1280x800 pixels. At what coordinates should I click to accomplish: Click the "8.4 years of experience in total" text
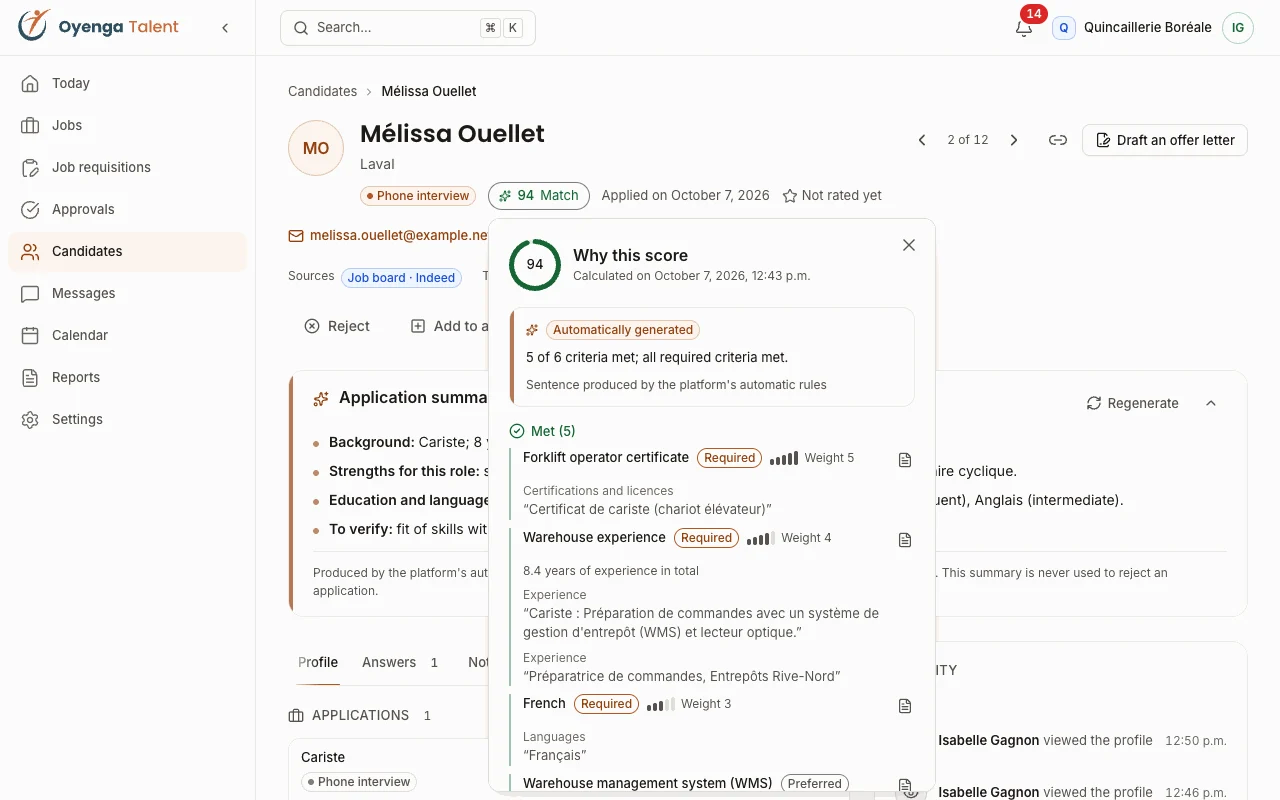pos(611,571)
